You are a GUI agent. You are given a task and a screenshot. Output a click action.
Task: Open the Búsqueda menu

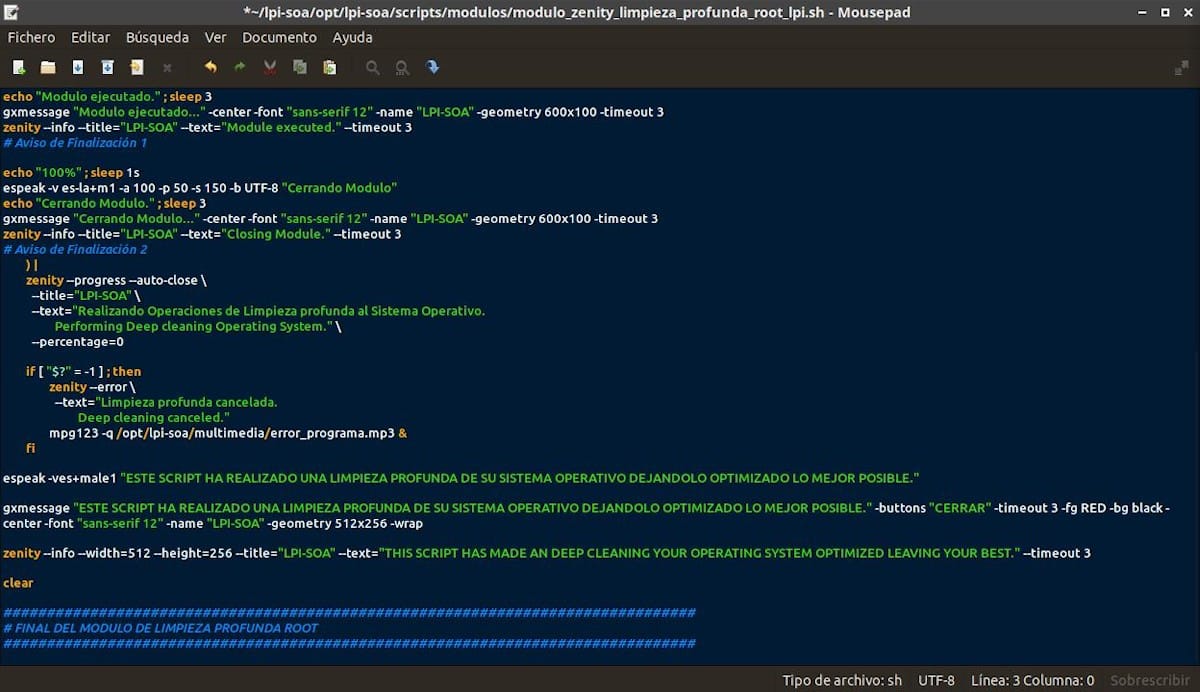157,37
